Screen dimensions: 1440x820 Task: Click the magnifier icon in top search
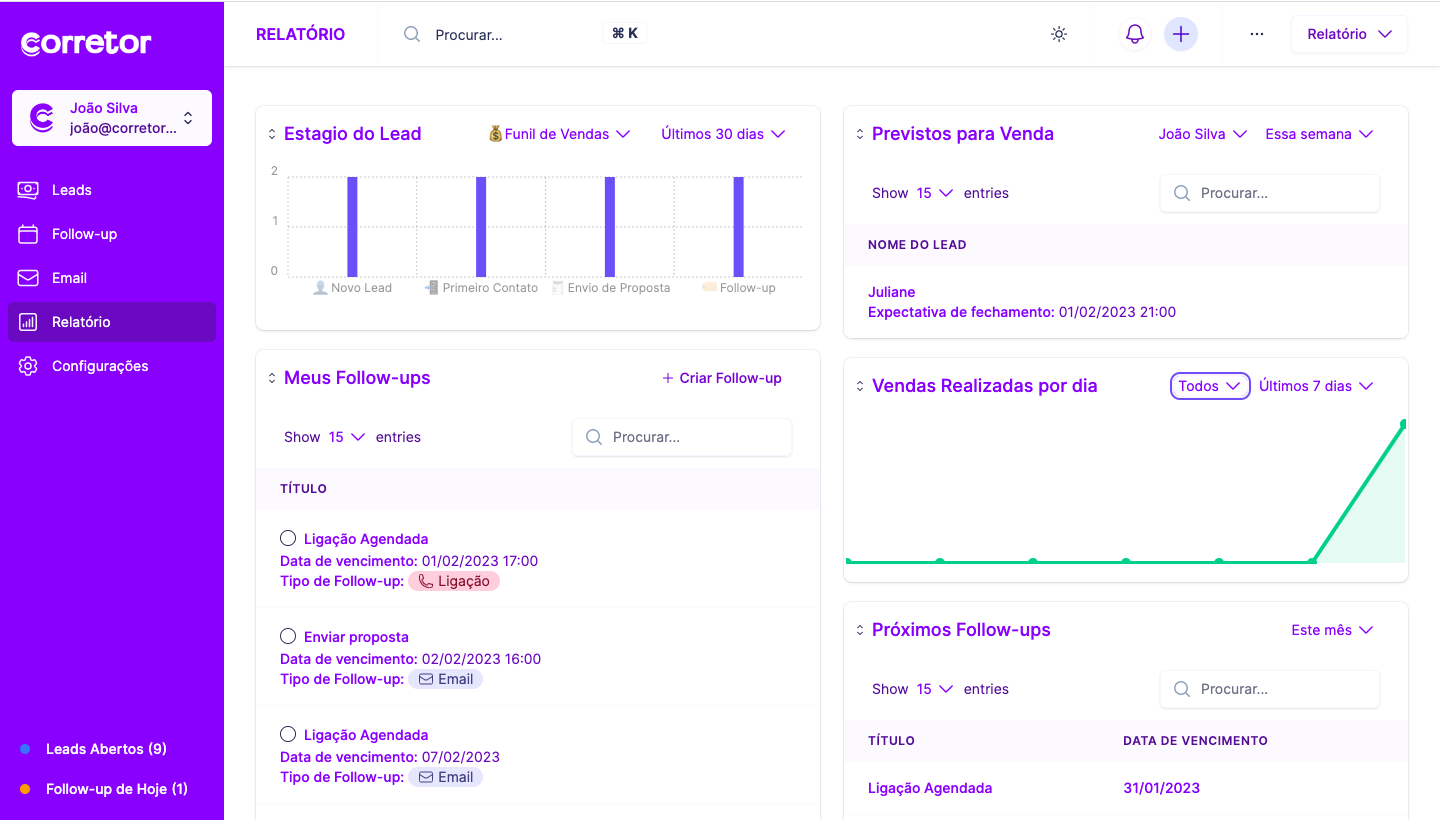coord(412,34)
